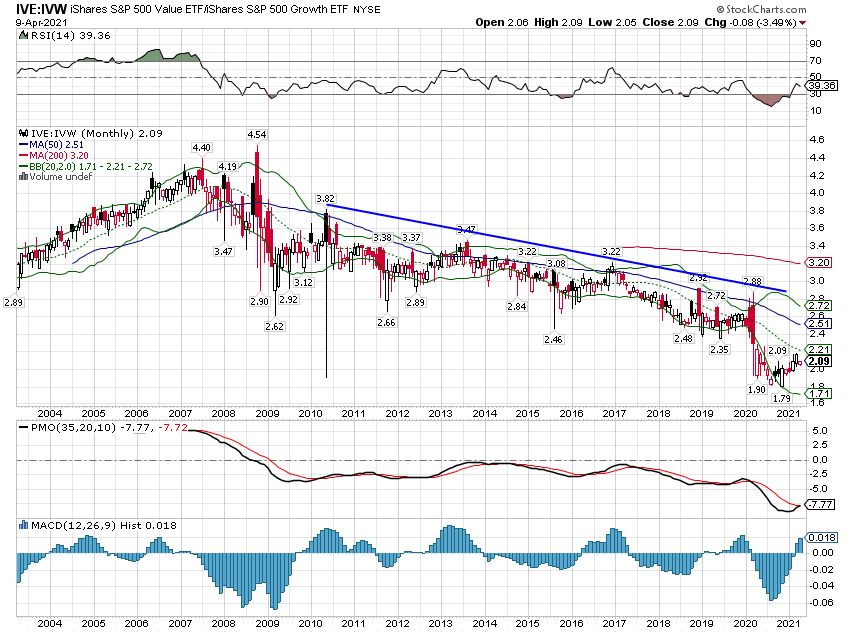The height and width of the screenshot is (633, 850).
Task: Click the 4.54 peak price label
Action: pyautogui.click(x=257, y=134)
